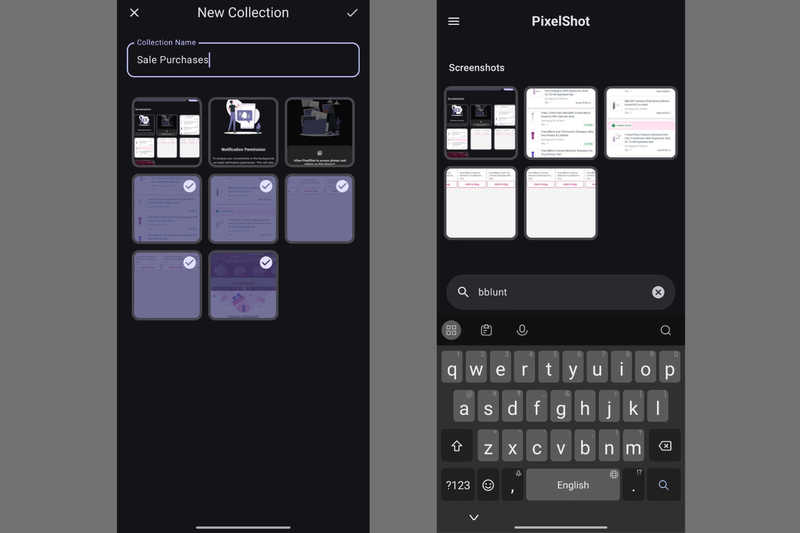Tap the e key

[x=501, y=367]
